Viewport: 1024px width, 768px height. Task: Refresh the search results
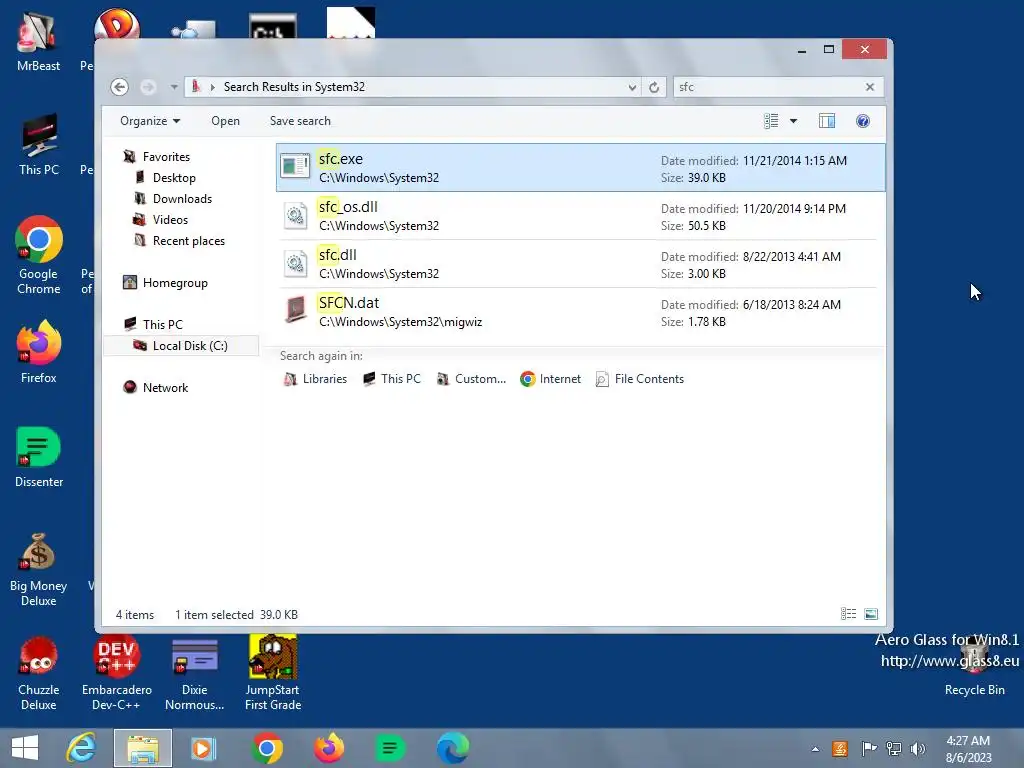pos(654,87)
